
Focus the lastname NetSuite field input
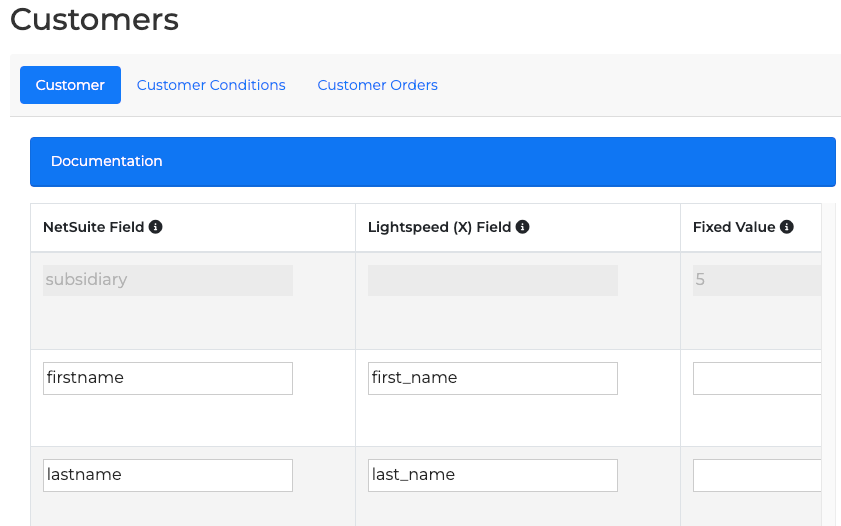168,475
